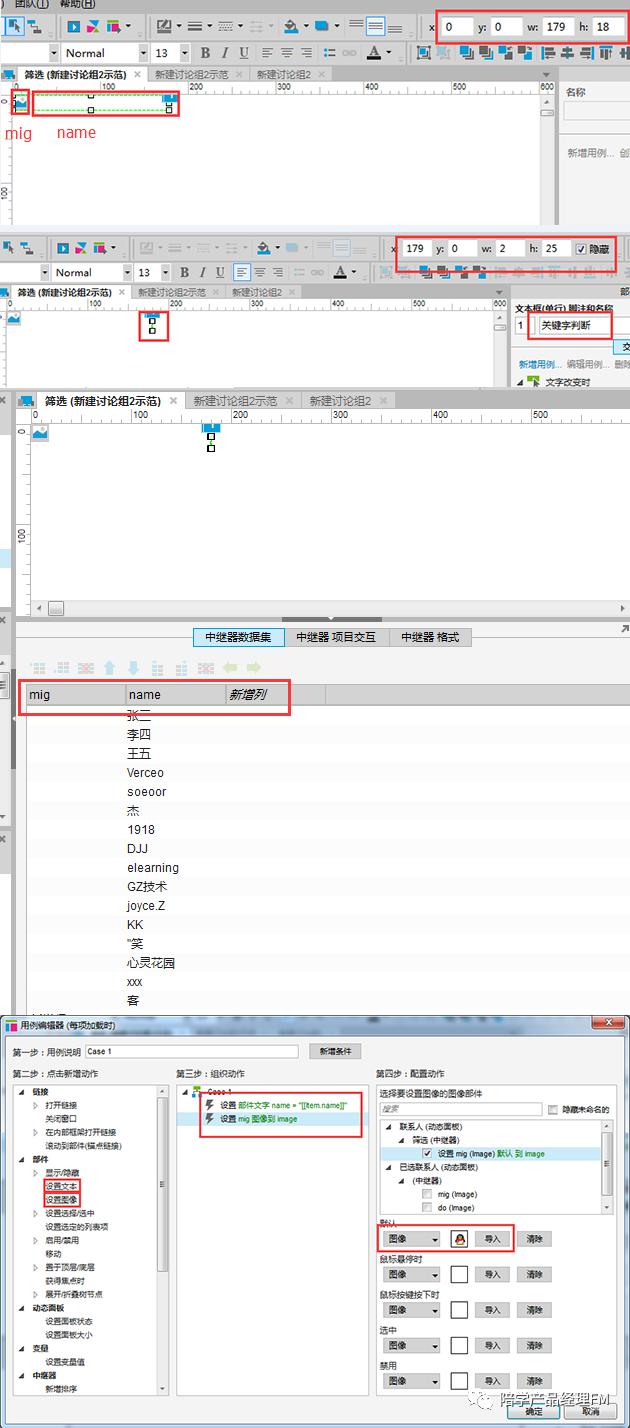Toggle the 隐藏 checkbox beside h: 25

[x=582, y=249]
